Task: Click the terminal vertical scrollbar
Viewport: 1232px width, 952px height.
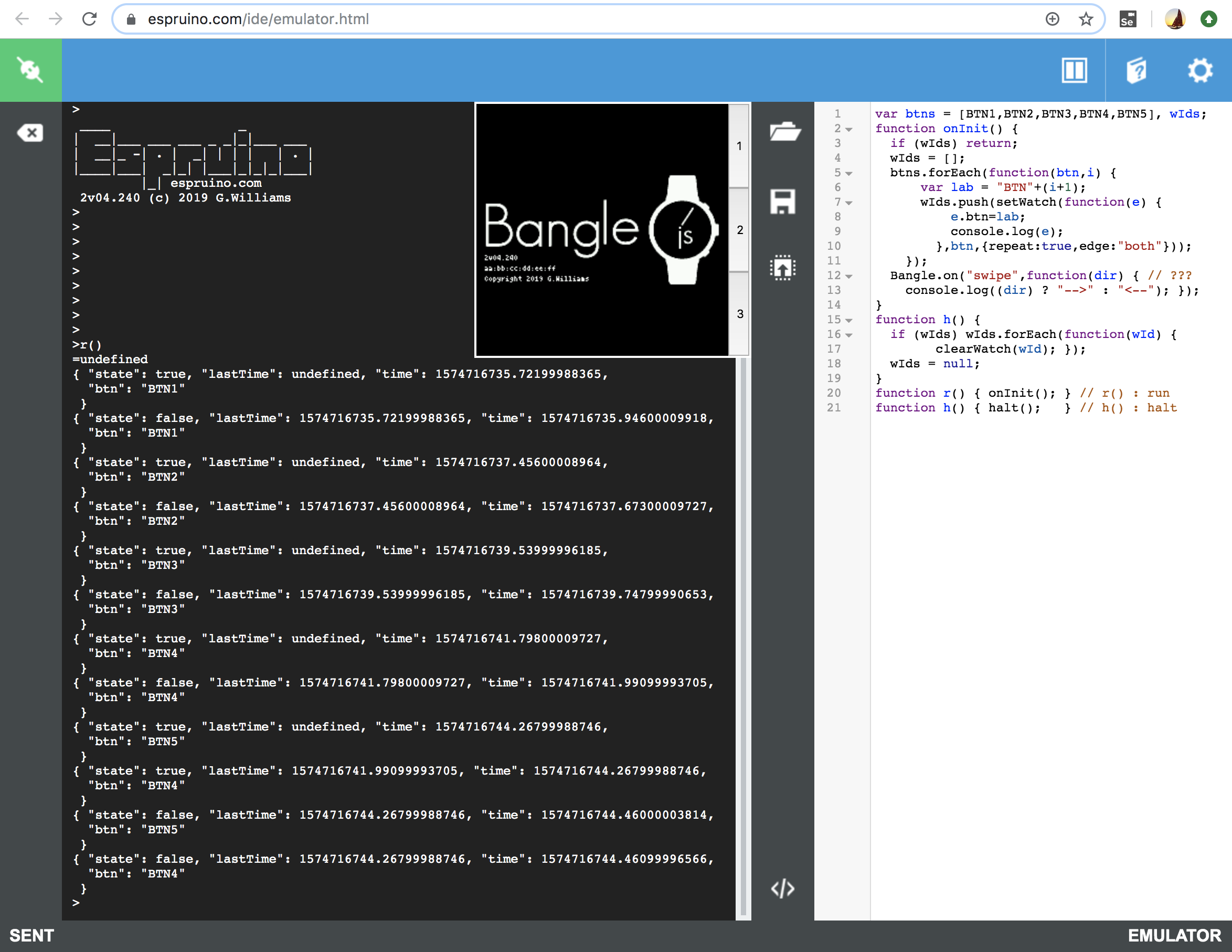Action: (744, 638)
